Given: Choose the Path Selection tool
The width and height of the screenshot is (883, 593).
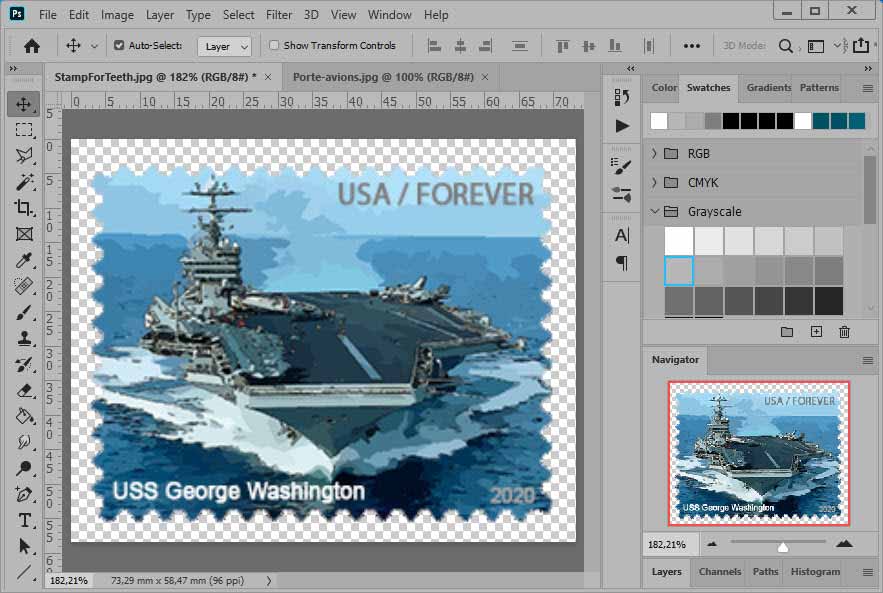Looking at the screenshot, I should 24,546.
